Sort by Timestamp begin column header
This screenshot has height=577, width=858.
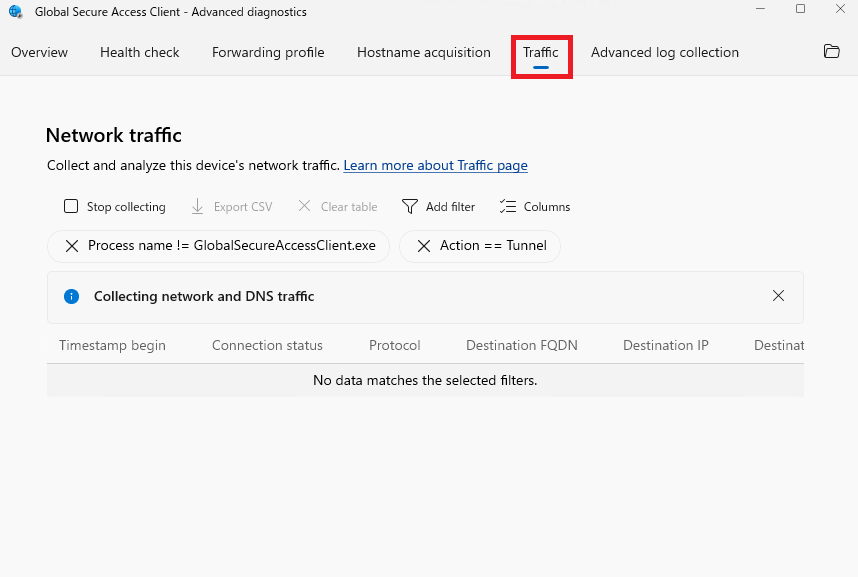click(112, 346)
